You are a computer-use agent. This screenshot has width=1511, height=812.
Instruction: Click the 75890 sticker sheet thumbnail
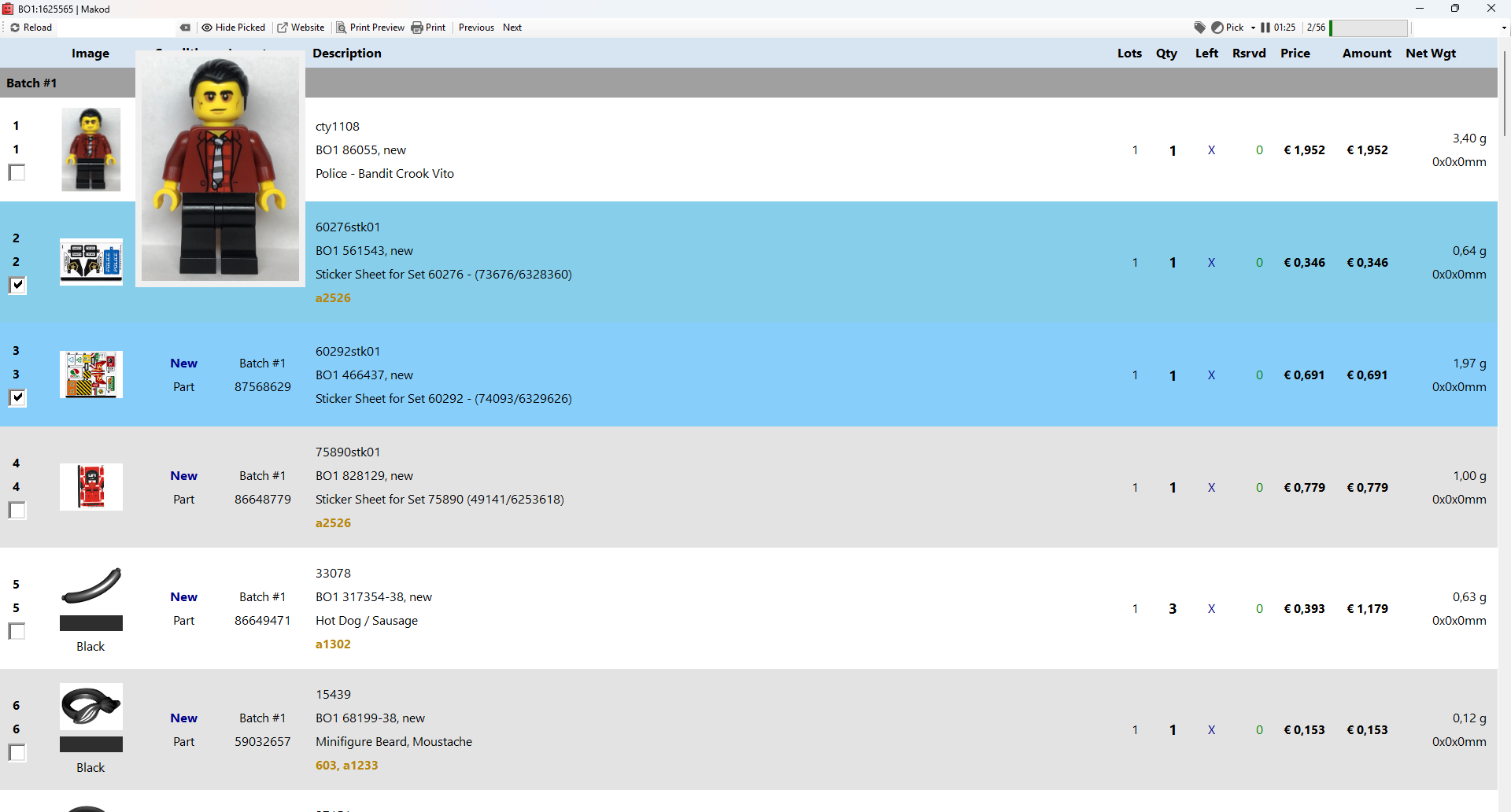click(91, 487)
